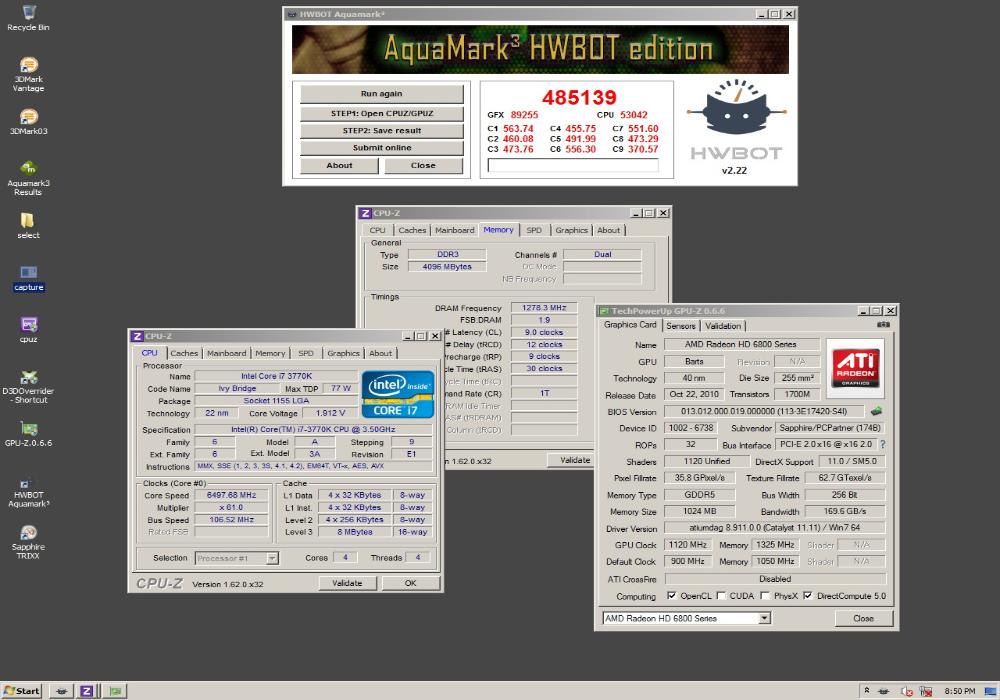Image resolution: width=1000 pixels, height=700 pixels.
Task: Toggle the OpenCL checkbox in GPU-Z
Action: [671, 595]
